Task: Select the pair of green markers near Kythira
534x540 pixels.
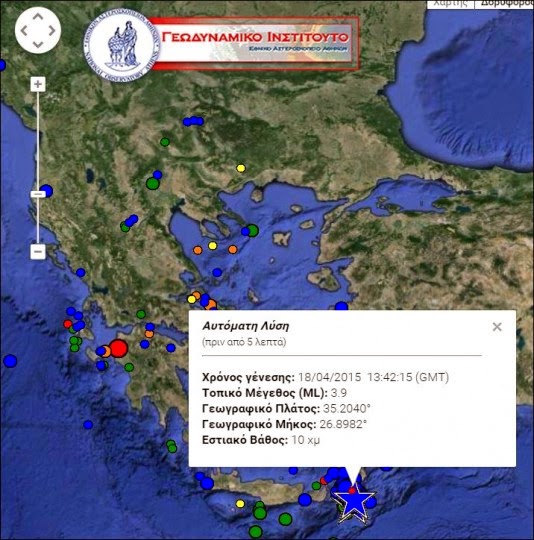Action: point(171,446)
